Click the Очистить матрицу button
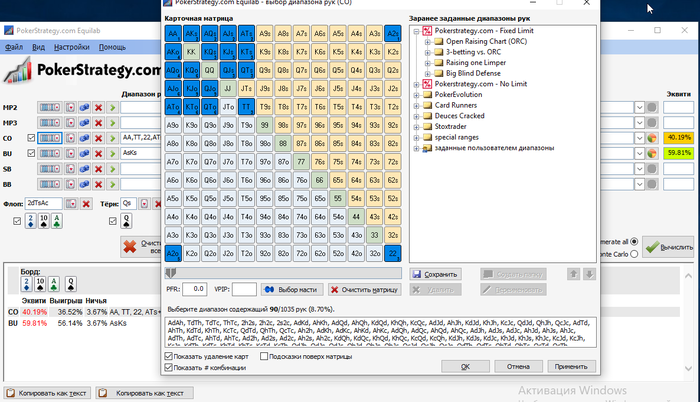 (364, 289)
